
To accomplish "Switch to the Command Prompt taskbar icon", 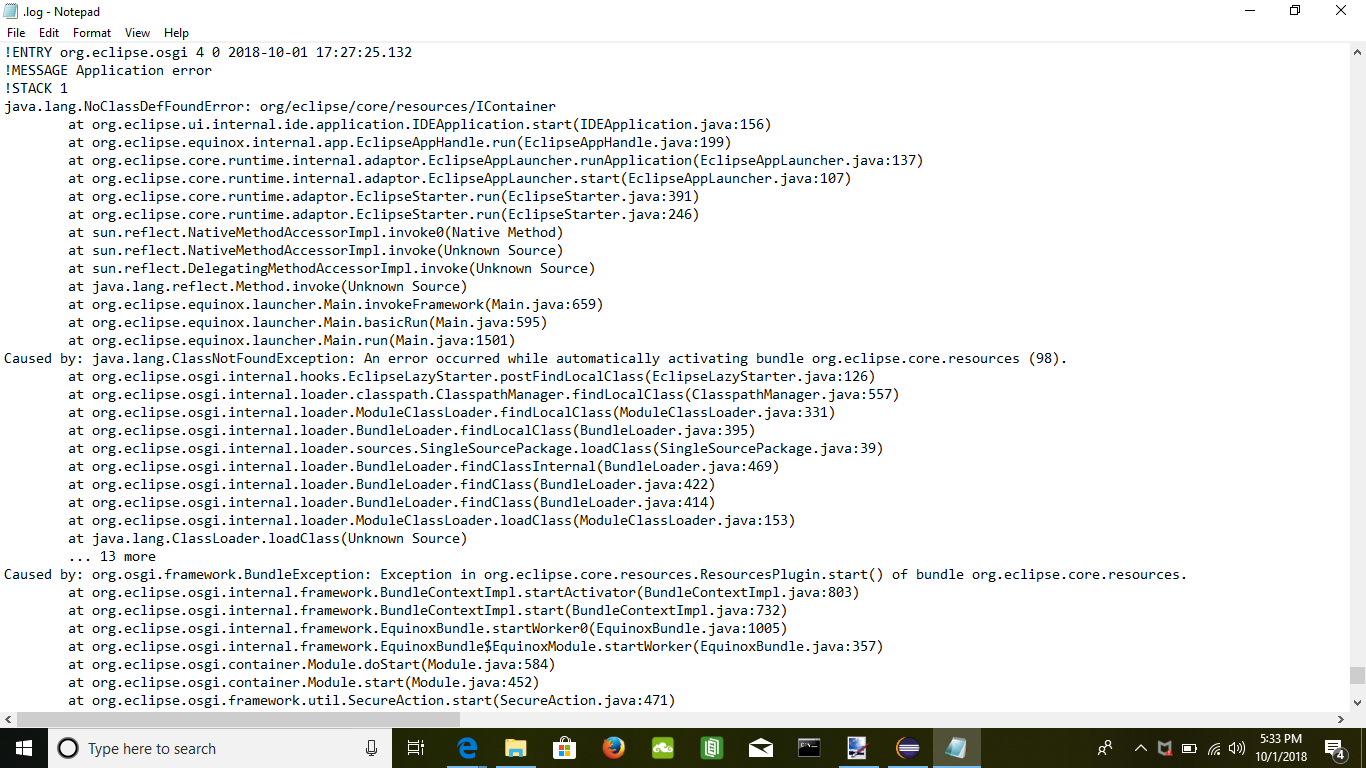I will click(810, 748).
